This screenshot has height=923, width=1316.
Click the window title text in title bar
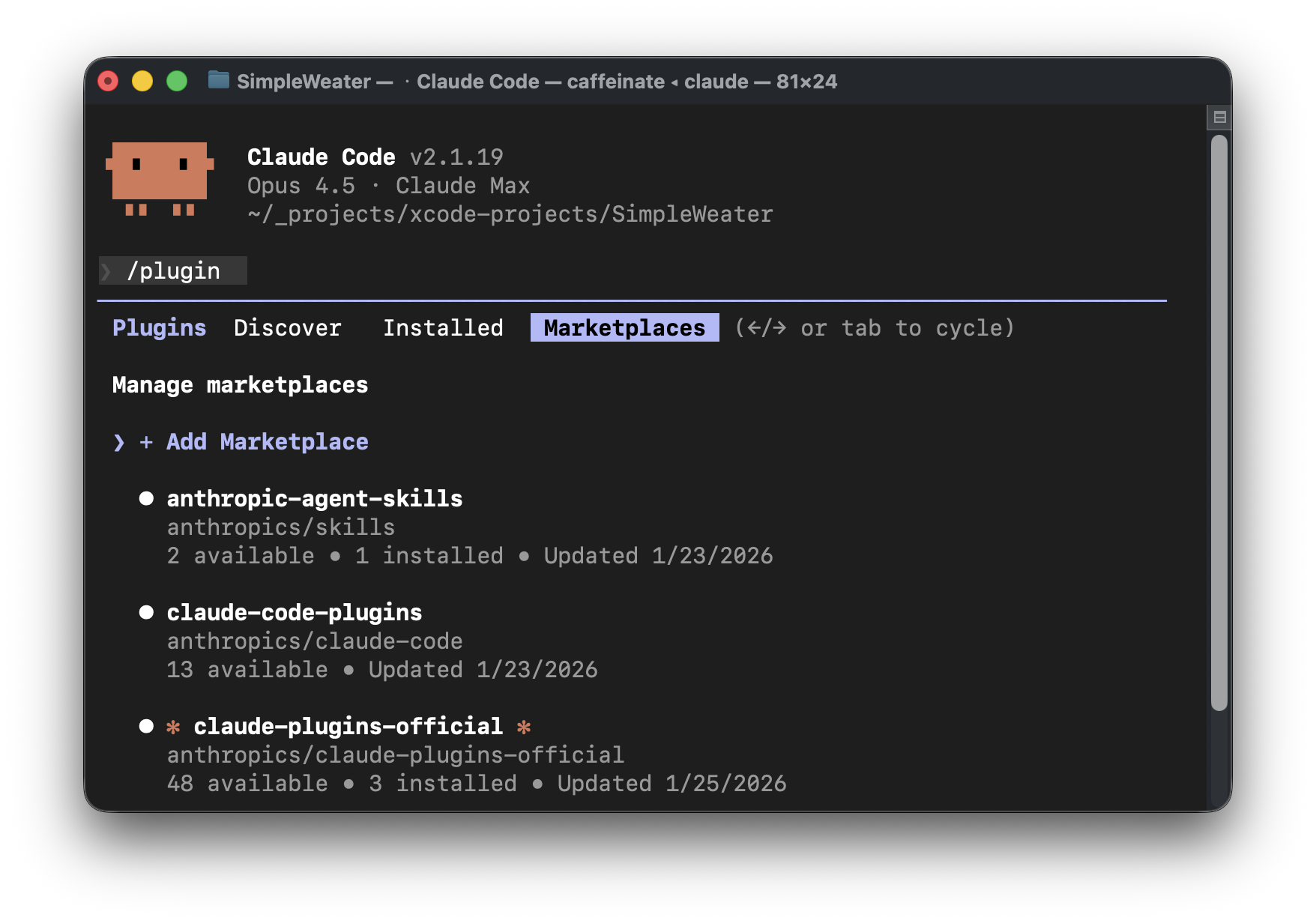(x=537, y=81)
